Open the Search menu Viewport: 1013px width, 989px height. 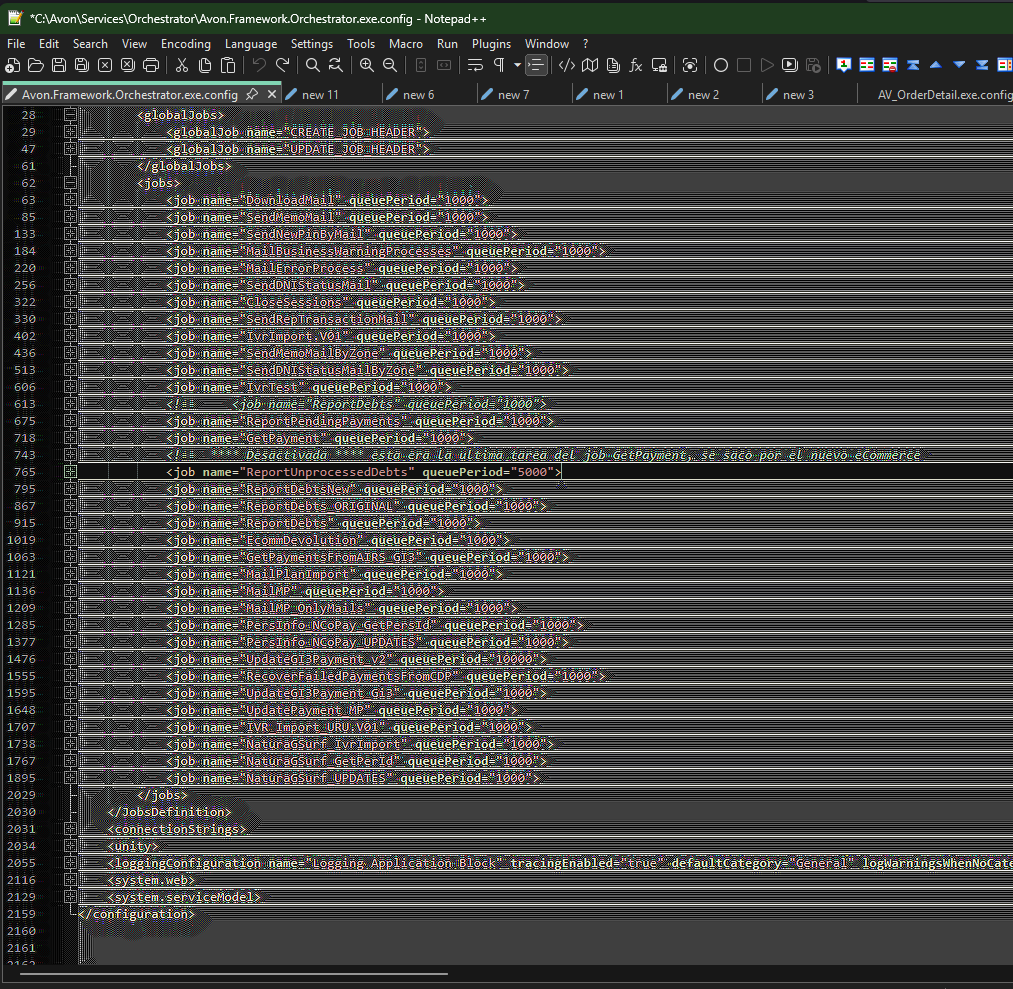[x=90, y=44]
